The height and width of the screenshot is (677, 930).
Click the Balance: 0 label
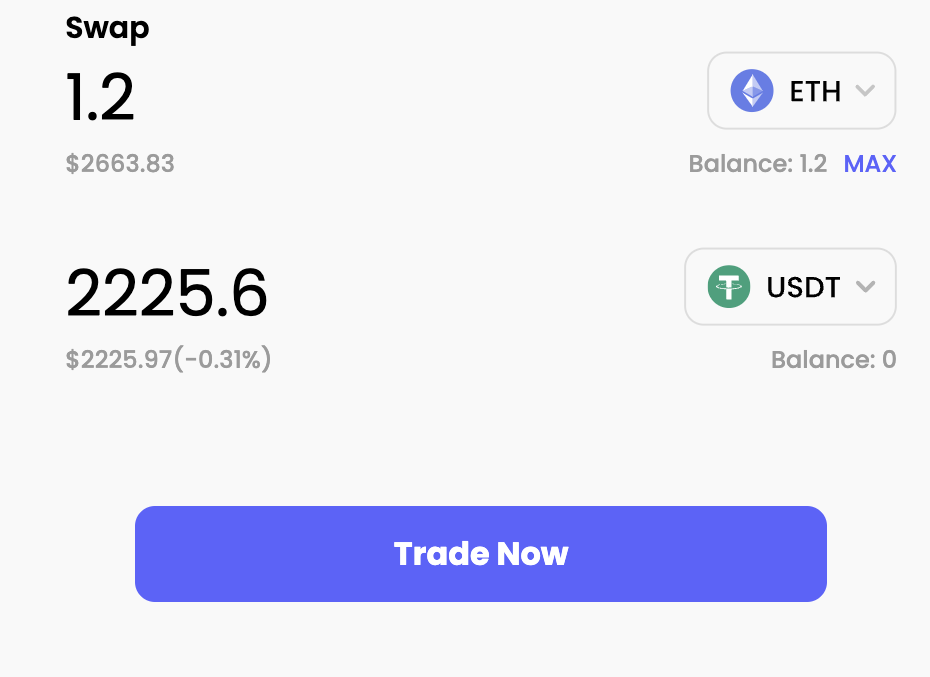(x=834, y=359)
